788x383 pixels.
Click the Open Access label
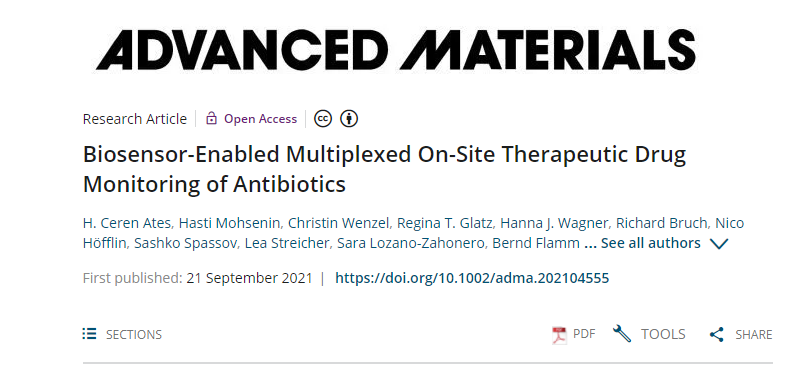pyautogui.click(x=260, y=119)
